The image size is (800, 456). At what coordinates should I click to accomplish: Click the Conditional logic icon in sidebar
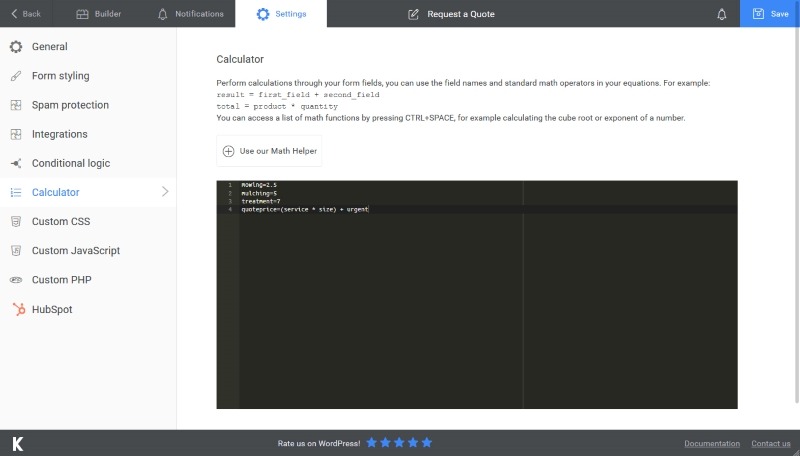tap(16, 163)
